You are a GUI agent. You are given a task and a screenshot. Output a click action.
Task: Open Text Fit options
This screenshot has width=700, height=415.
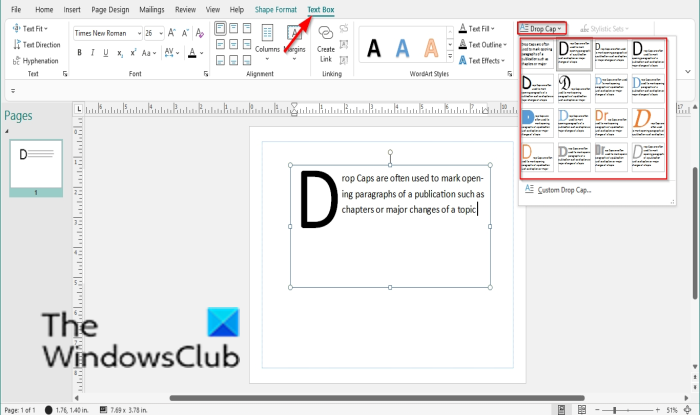(30, 29)
